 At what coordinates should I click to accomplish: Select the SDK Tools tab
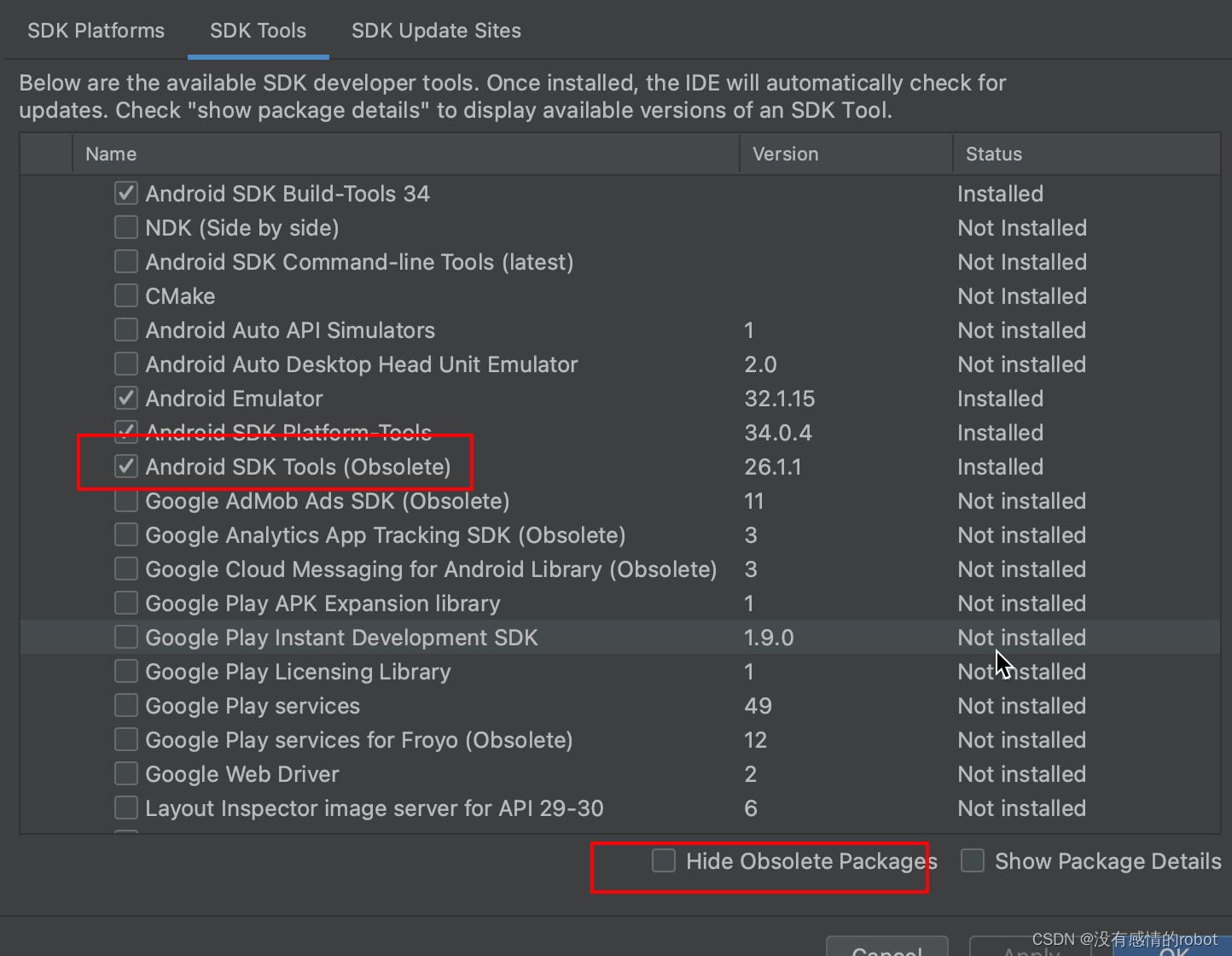click(258, 31)
